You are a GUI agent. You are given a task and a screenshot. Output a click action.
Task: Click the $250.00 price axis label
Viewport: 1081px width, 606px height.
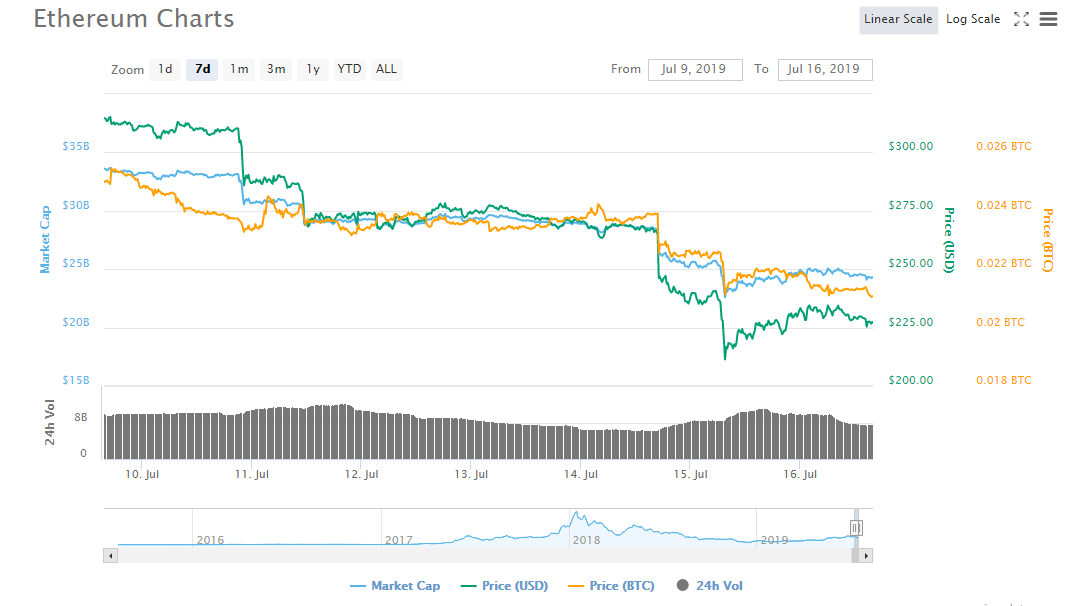click(911, 263)
